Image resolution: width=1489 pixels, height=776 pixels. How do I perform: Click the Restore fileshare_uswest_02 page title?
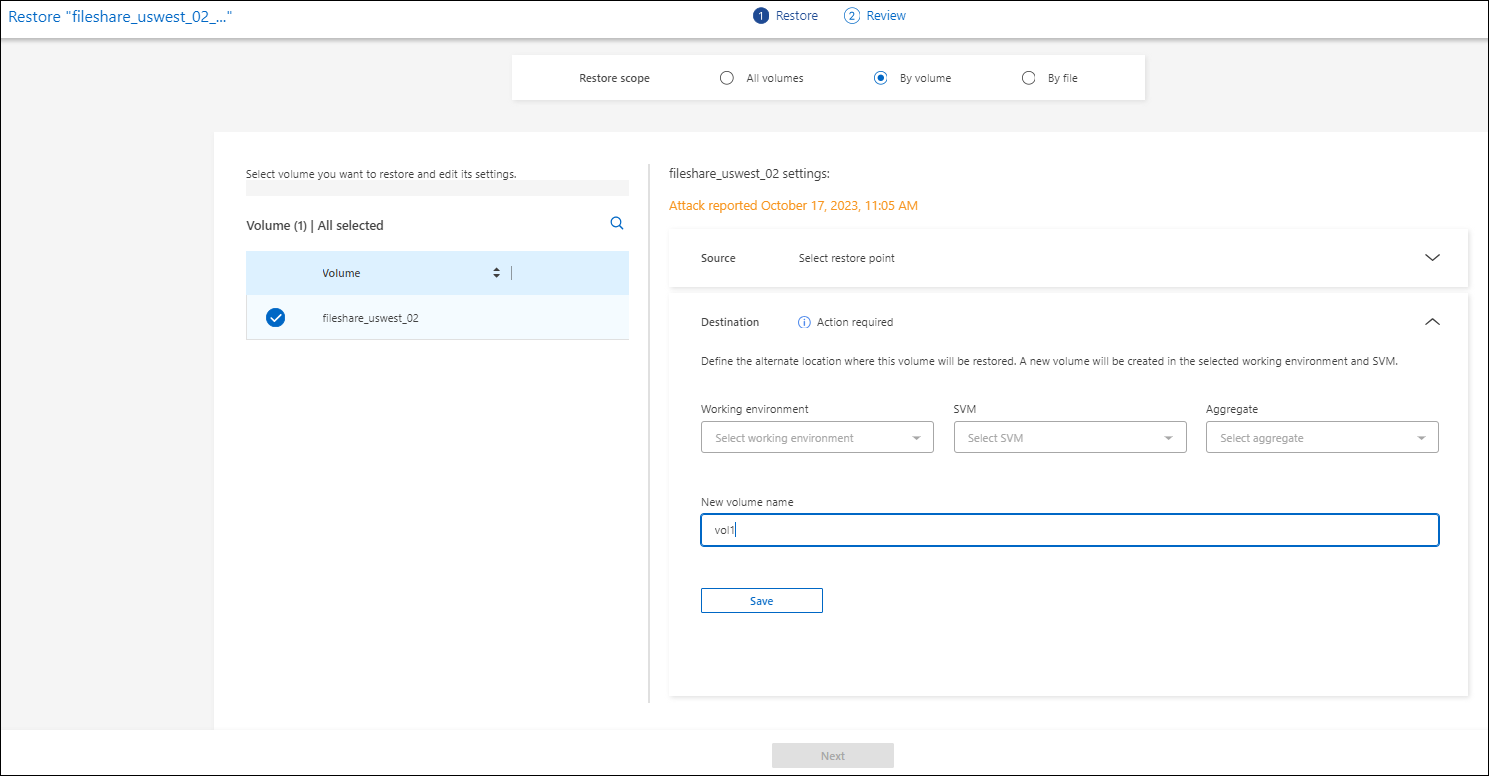[127, 17]
